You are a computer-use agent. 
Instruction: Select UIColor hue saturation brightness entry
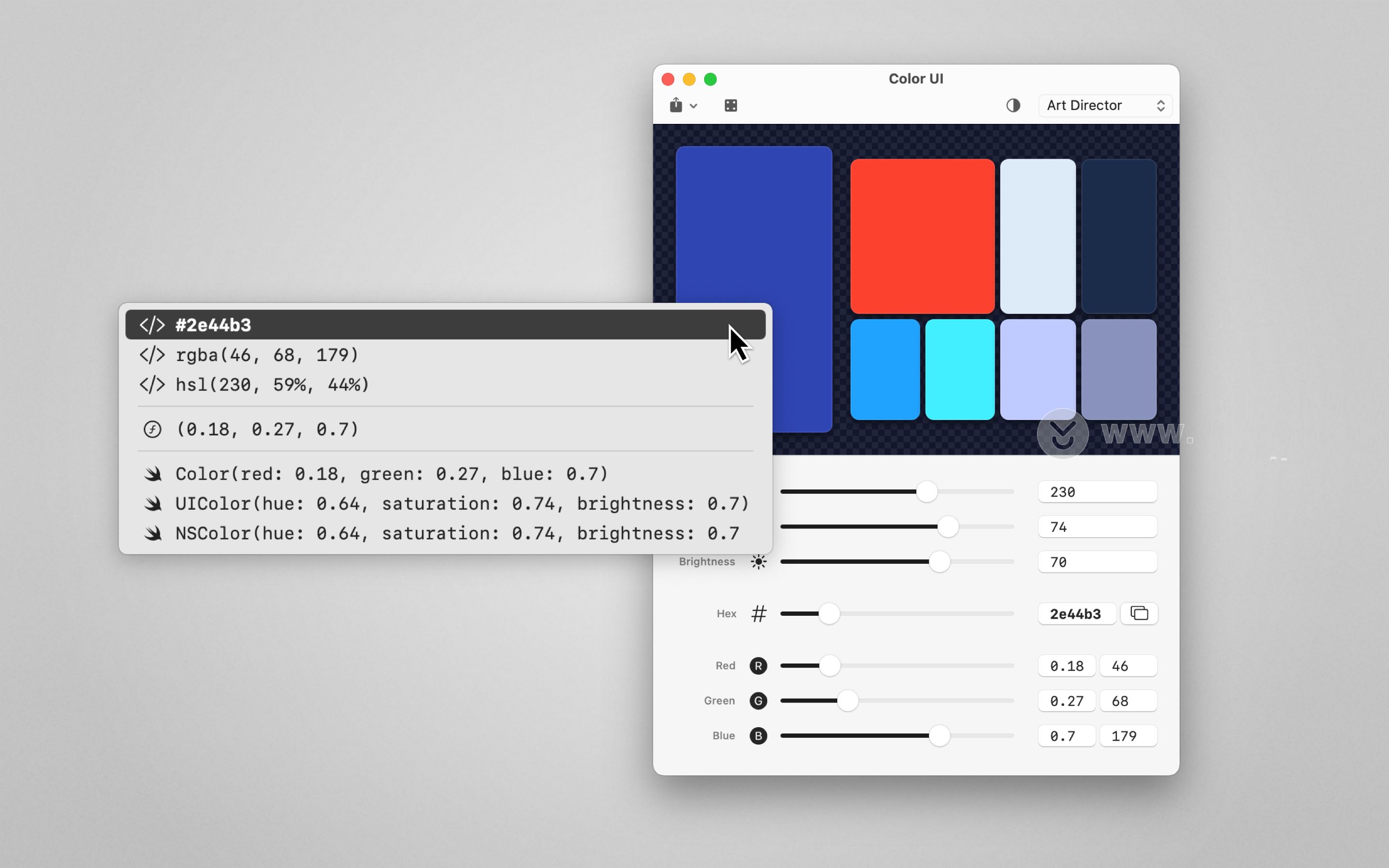(x=446, y=503)
